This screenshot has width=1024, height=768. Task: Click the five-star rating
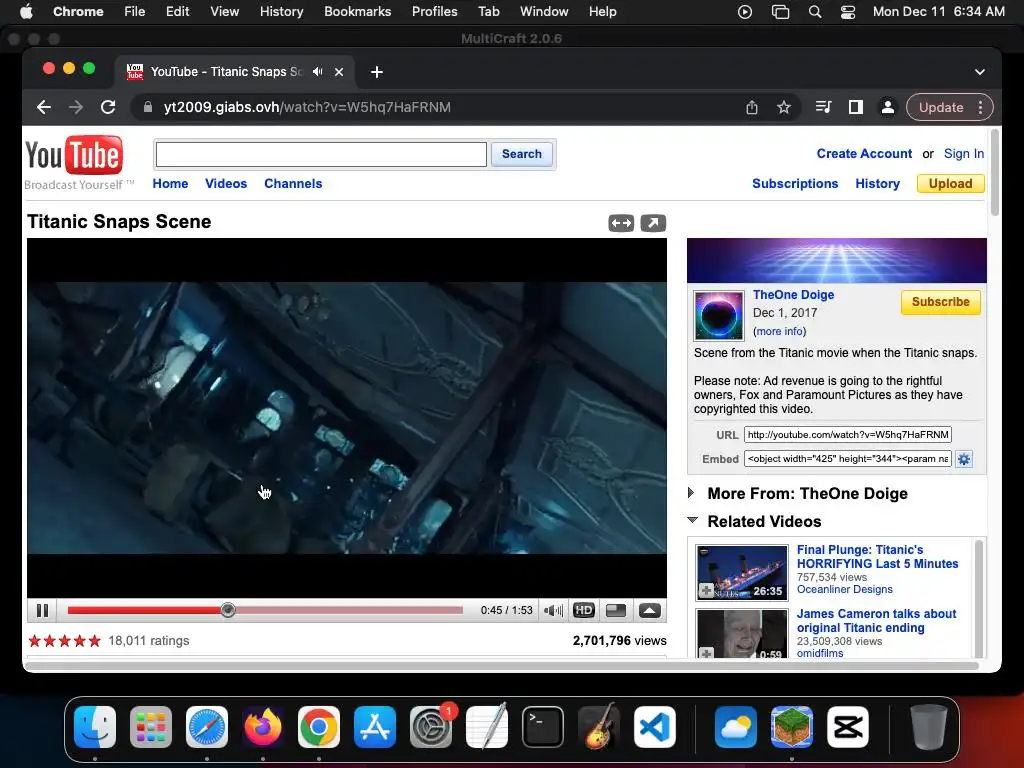[x=64, y=641]
